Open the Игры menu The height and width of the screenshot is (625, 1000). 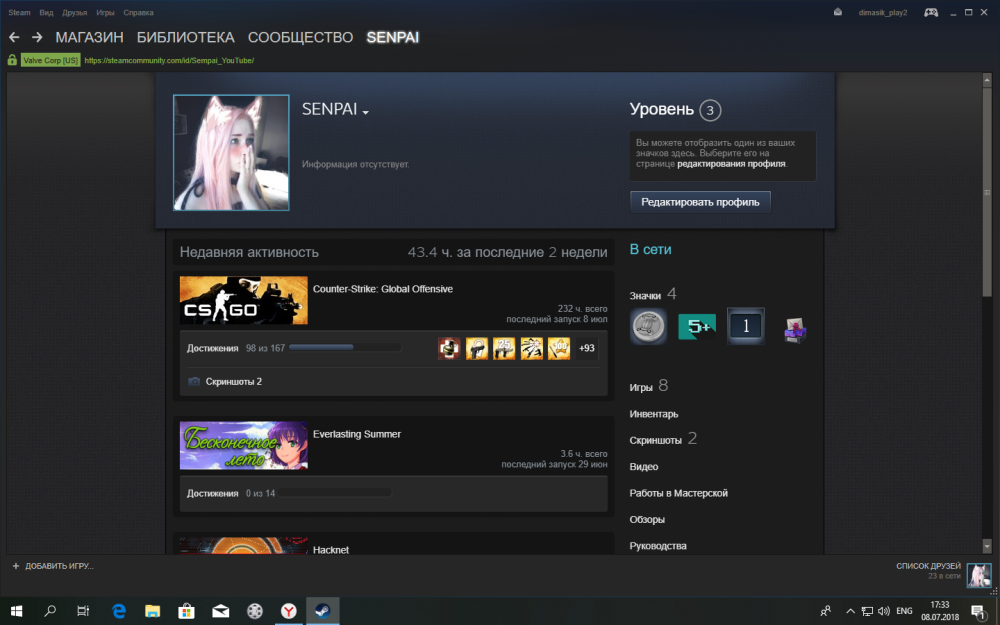[x=105, y=13]
